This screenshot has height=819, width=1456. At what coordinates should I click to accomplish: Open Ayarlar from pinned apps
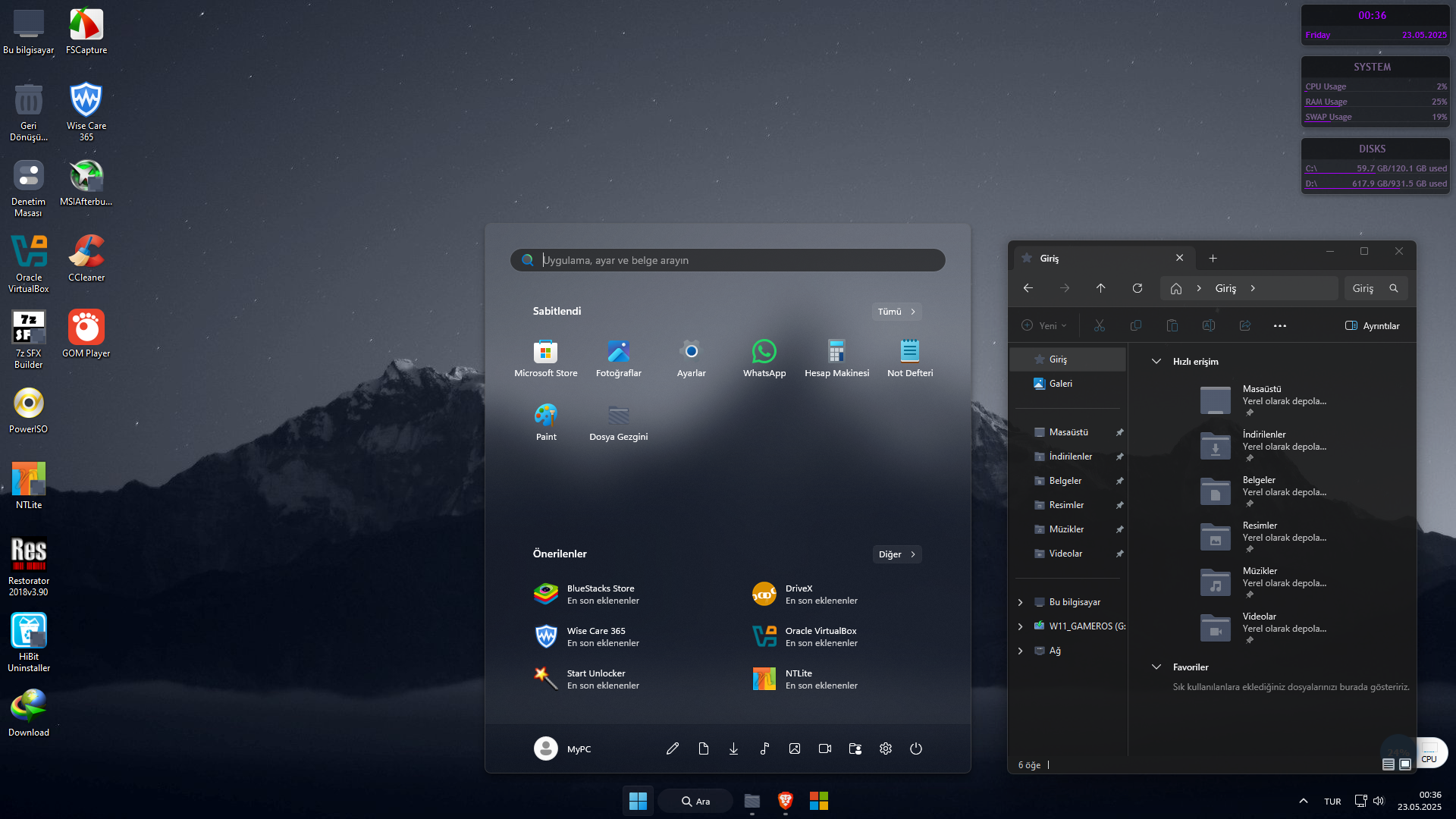[x=691, y=359]
